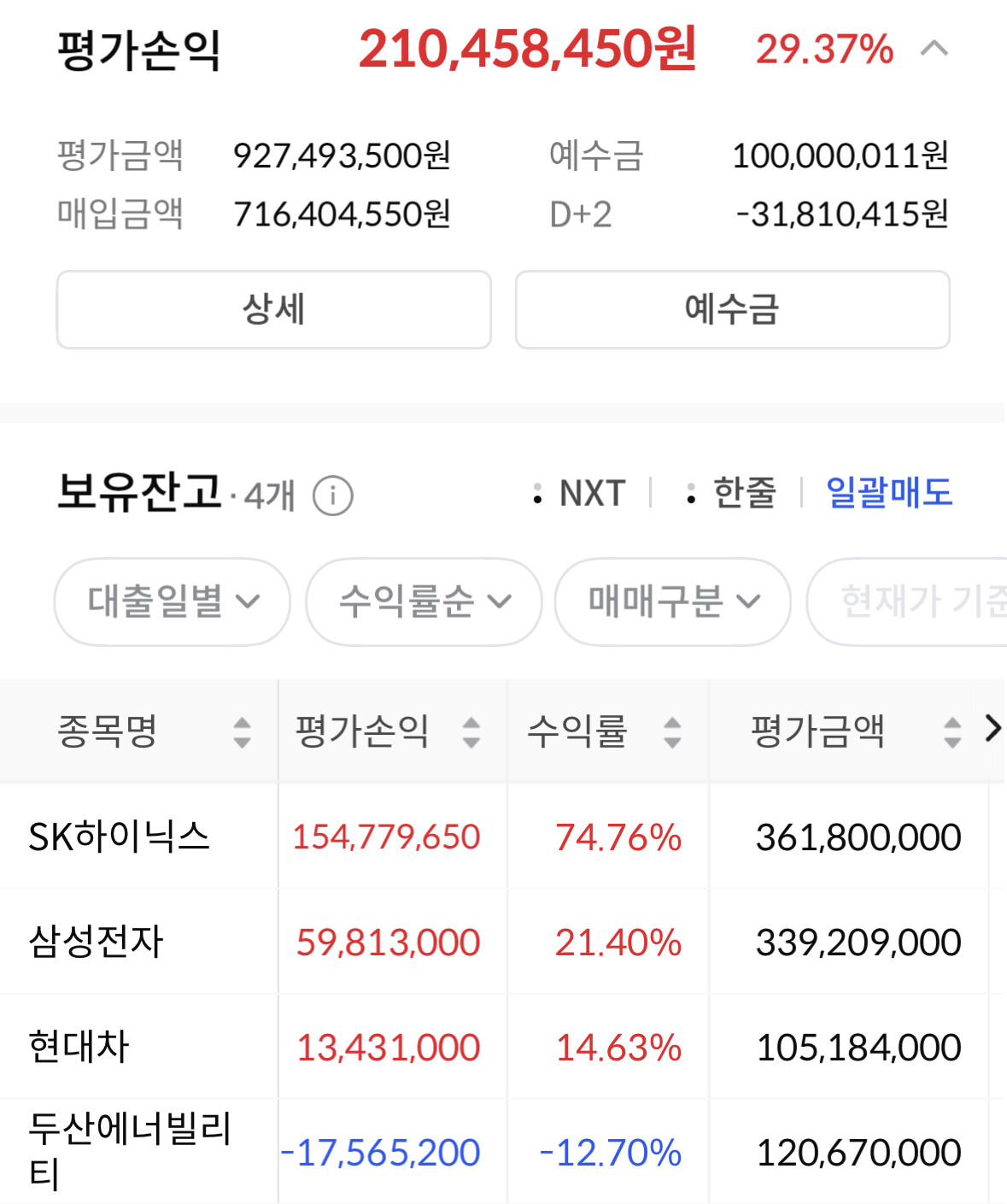Expand the 대출일별 dropdown
1007x1204 pixels.
coord(173,602)
